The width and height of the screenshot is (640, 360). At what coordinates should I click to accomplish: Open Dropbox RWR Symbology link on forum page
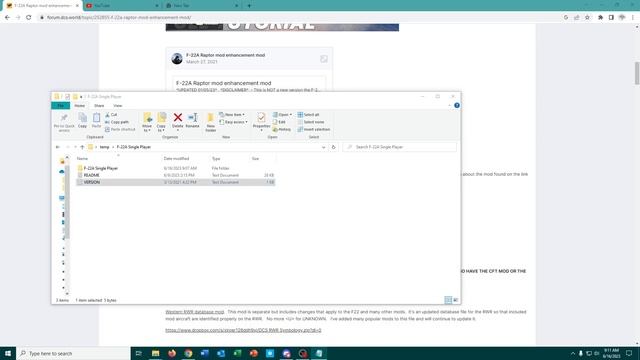(x=243, y=330)
